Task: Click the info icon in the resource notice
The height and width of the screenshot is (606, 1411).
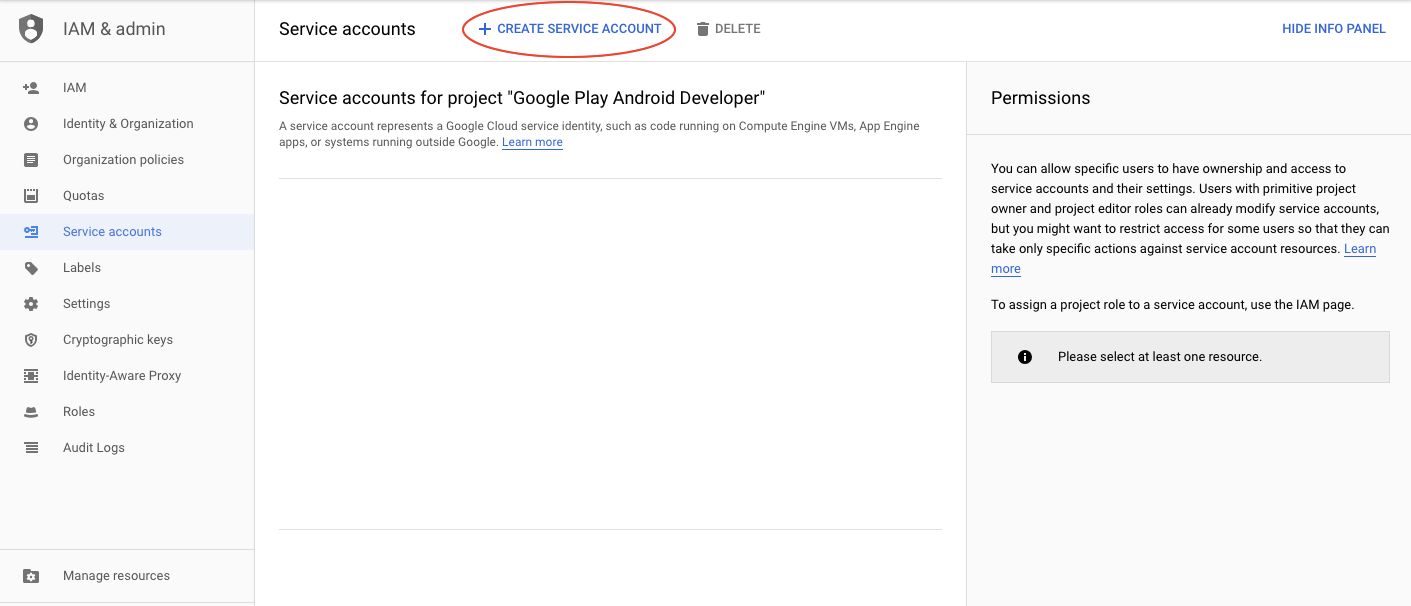Action: pyautogui.click(x=1025, y=357)
